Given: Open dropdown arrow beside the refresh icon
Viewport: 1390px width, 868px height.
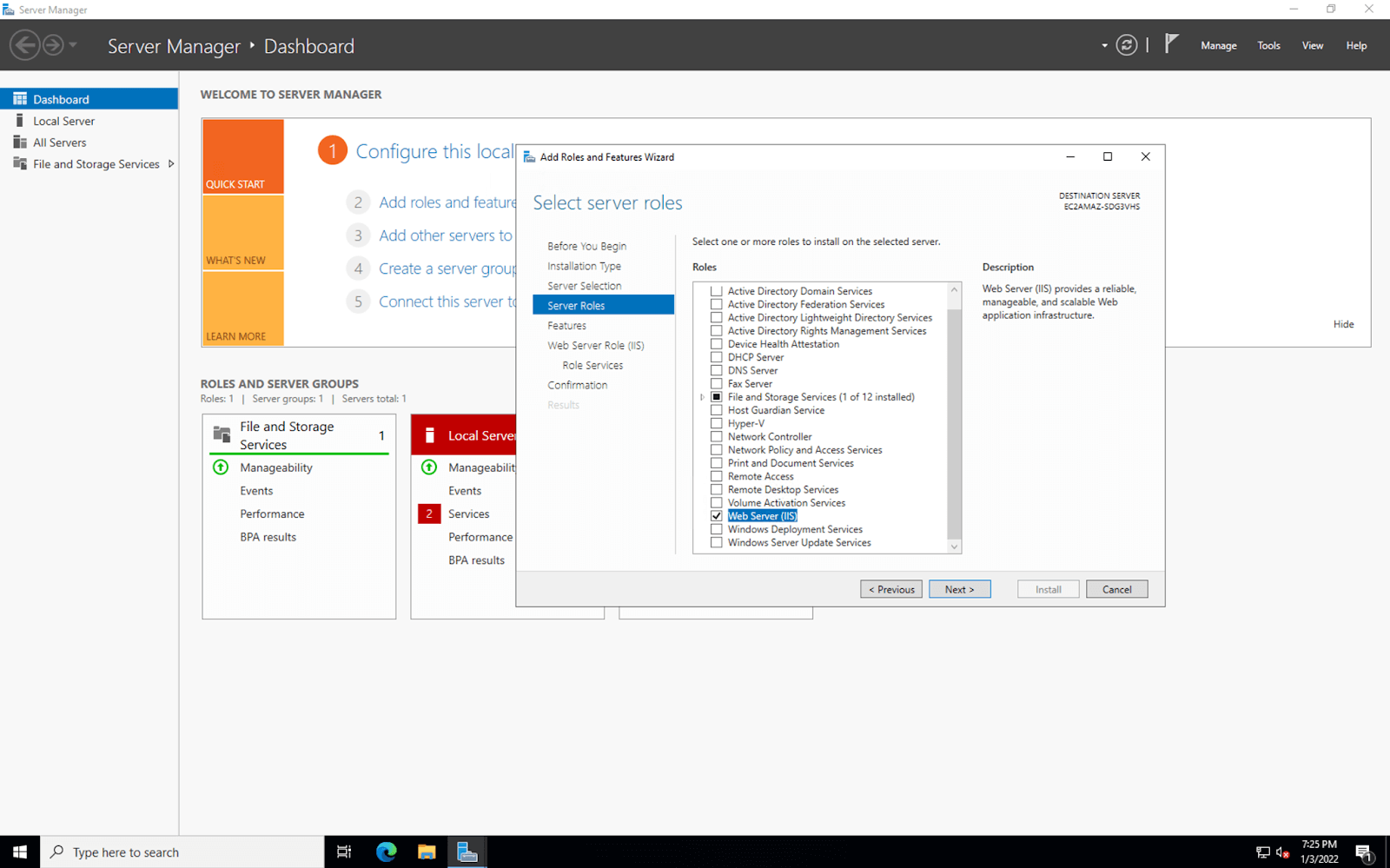Looking at the screenshot, I should click(1104, 46).
